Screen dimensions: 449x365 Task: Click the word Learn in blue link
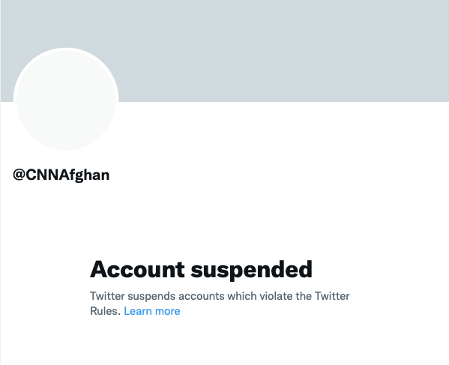click(138, 311)
